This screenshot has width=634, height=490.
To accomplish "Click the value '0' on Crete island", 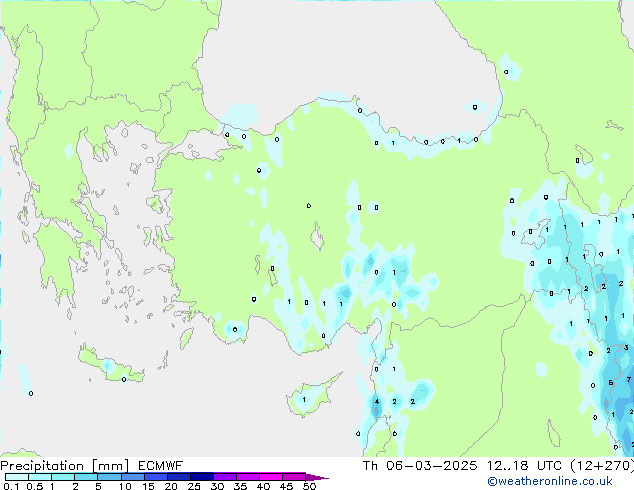I will click(x=124, y=379).
